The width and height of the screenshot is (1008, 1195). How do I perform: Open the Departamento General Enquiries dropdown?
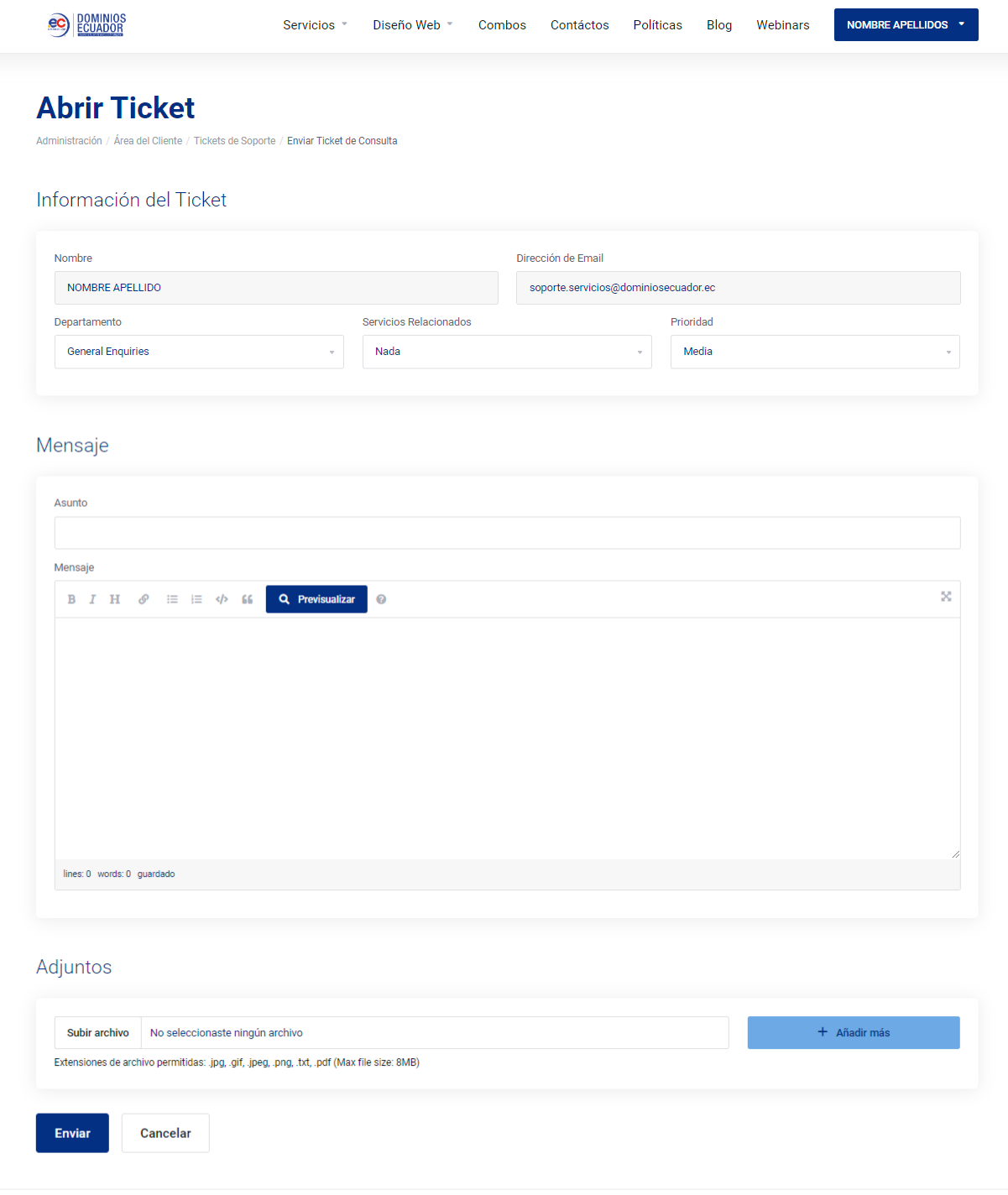coord(199,352)
